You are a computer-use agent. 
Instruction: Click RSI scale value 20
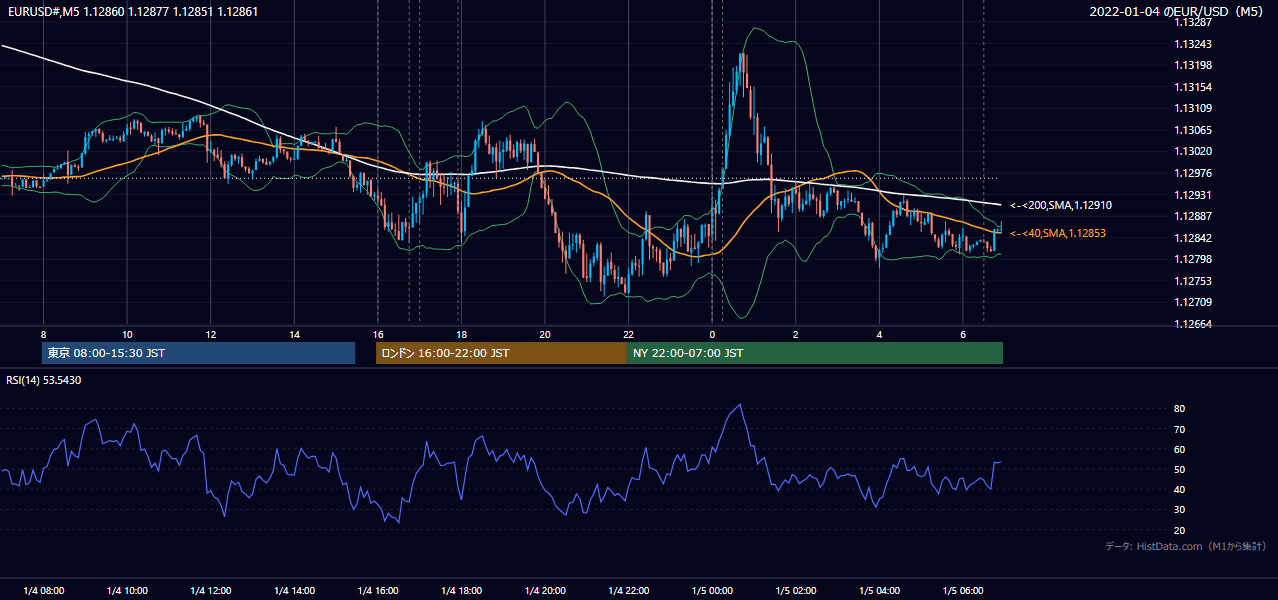(1179, 530)
